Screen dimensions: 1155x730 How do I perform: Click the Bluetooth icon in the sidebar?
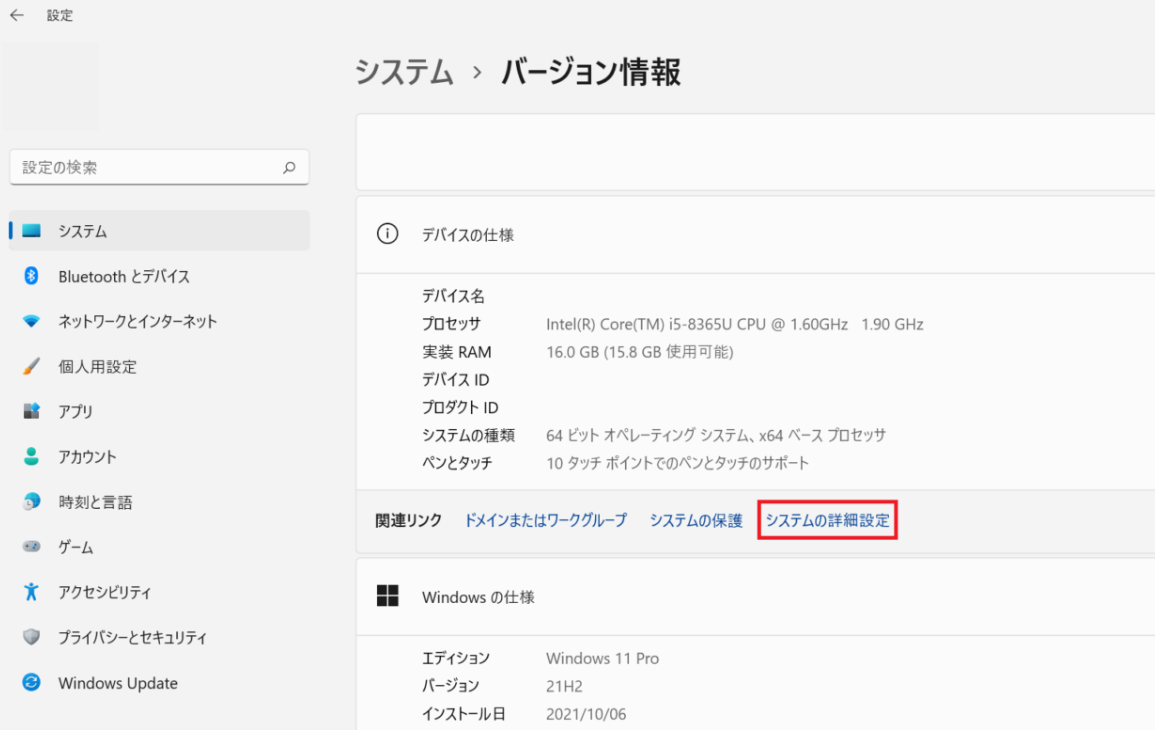coord(31,275)
